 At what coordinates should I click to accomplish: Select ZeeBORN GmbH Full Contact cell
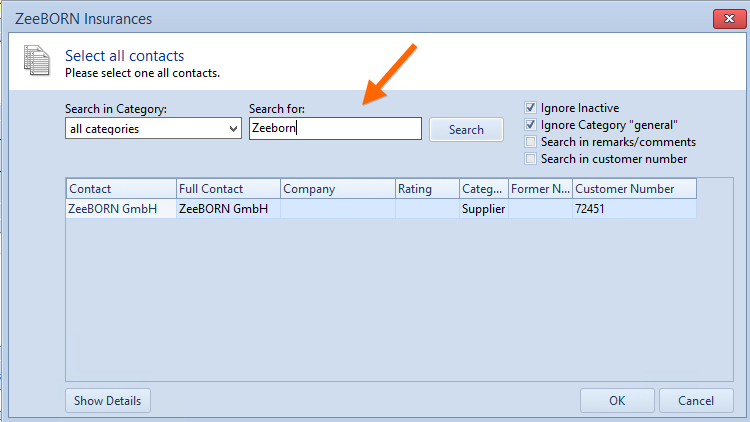(x=228, y=209)
